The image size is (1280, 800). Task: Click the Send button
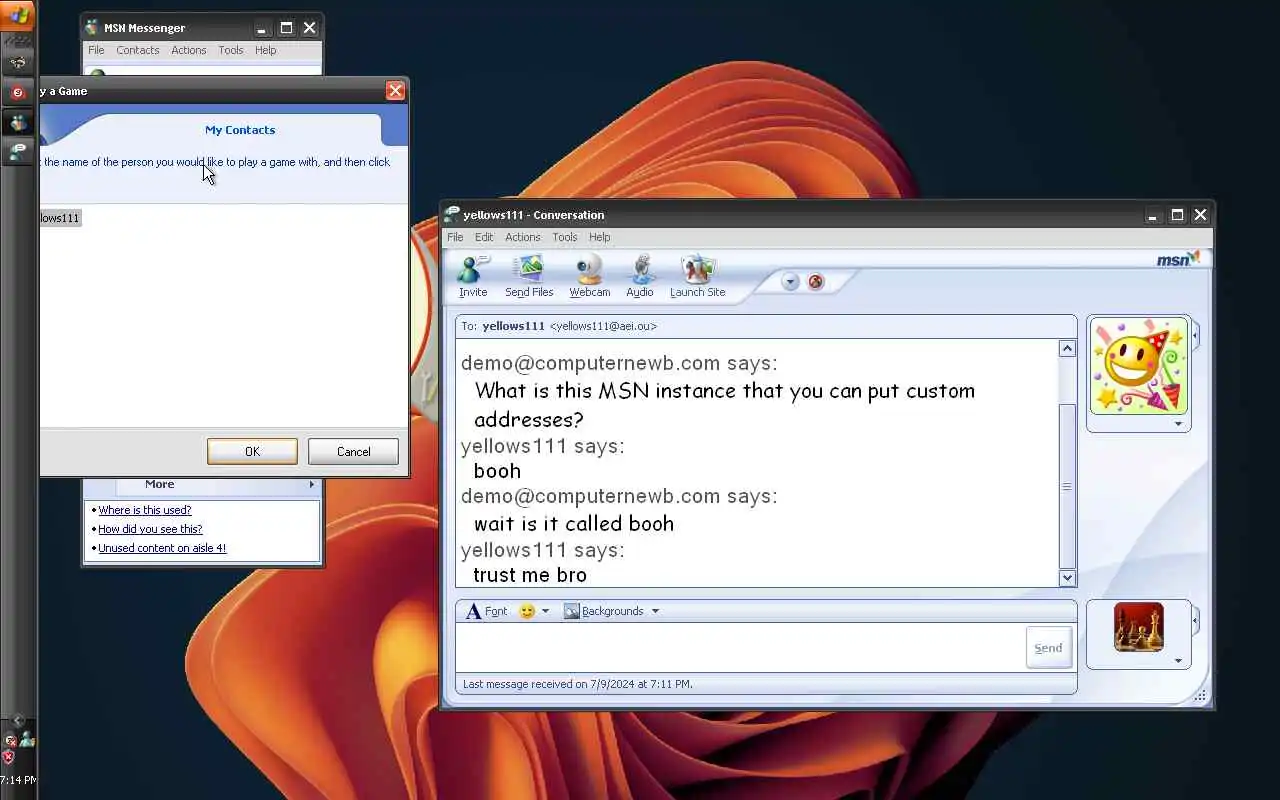(x=1048, y=648)
